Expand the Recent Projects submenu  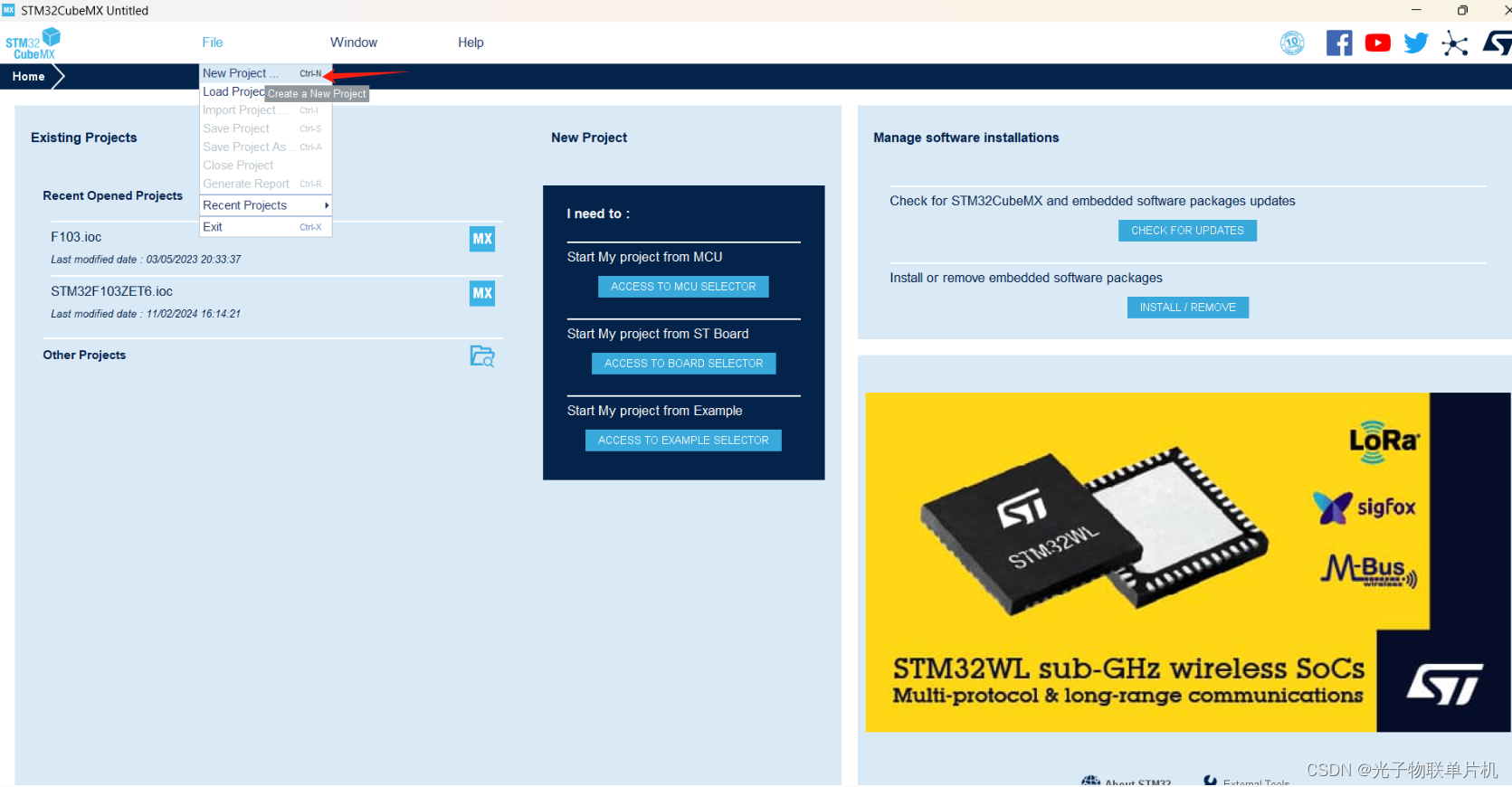(x=265, y=205)
